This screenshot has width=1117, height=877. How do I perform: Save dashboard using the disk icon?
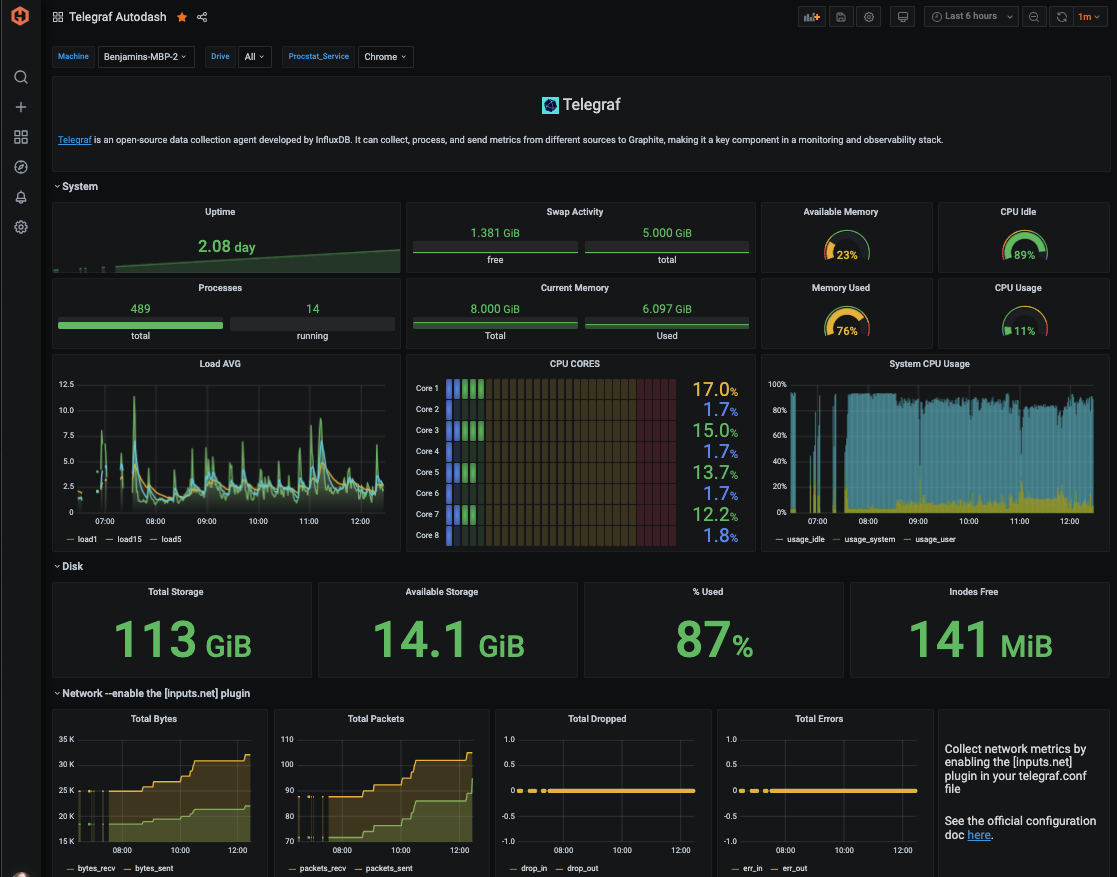[841, 17]
